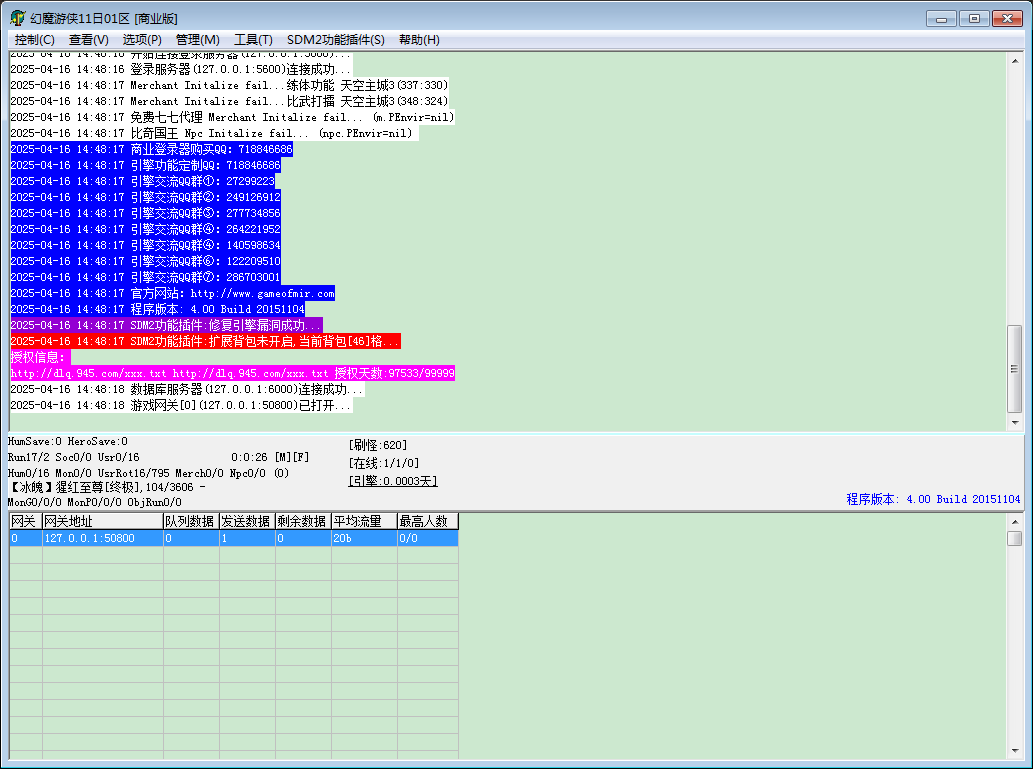Click the 引擎功能定制QQ log line
The height and width of the screenshot is (769, 1033).
point(146,165)
